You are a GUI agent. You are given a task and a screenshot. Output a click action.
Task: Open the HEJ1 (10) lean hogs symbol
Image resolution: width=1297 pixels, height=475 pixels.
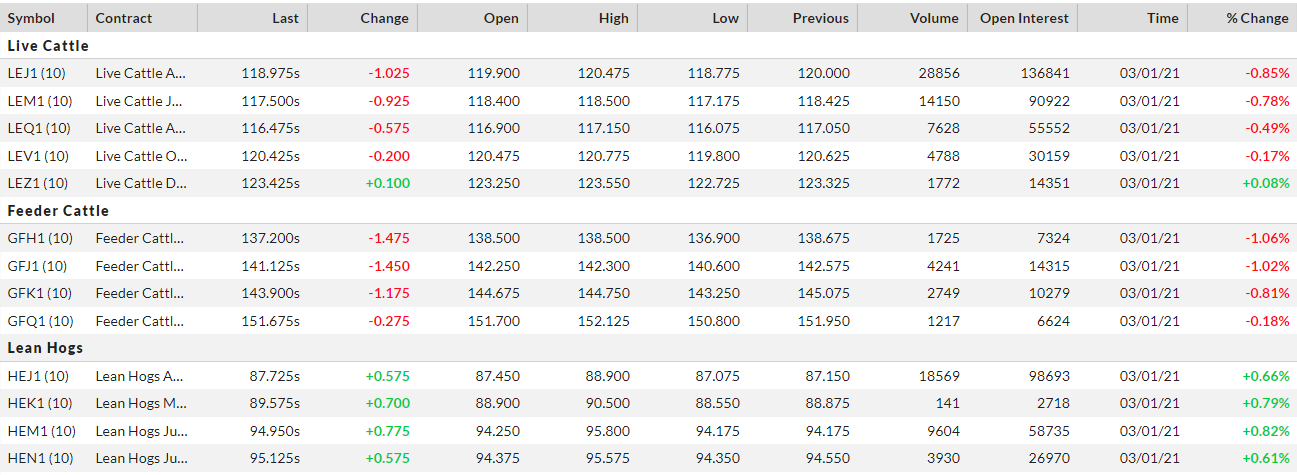(x=39, y=376)
